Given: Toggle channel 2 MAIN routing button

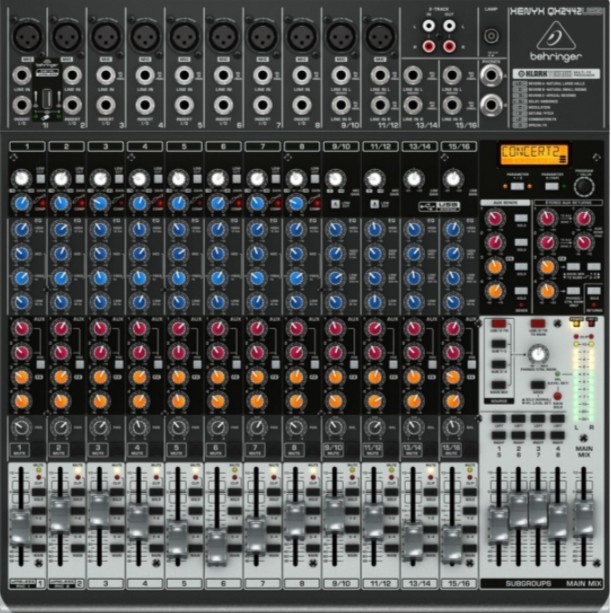Looking at the screenshot, I should tap(78, 548).
